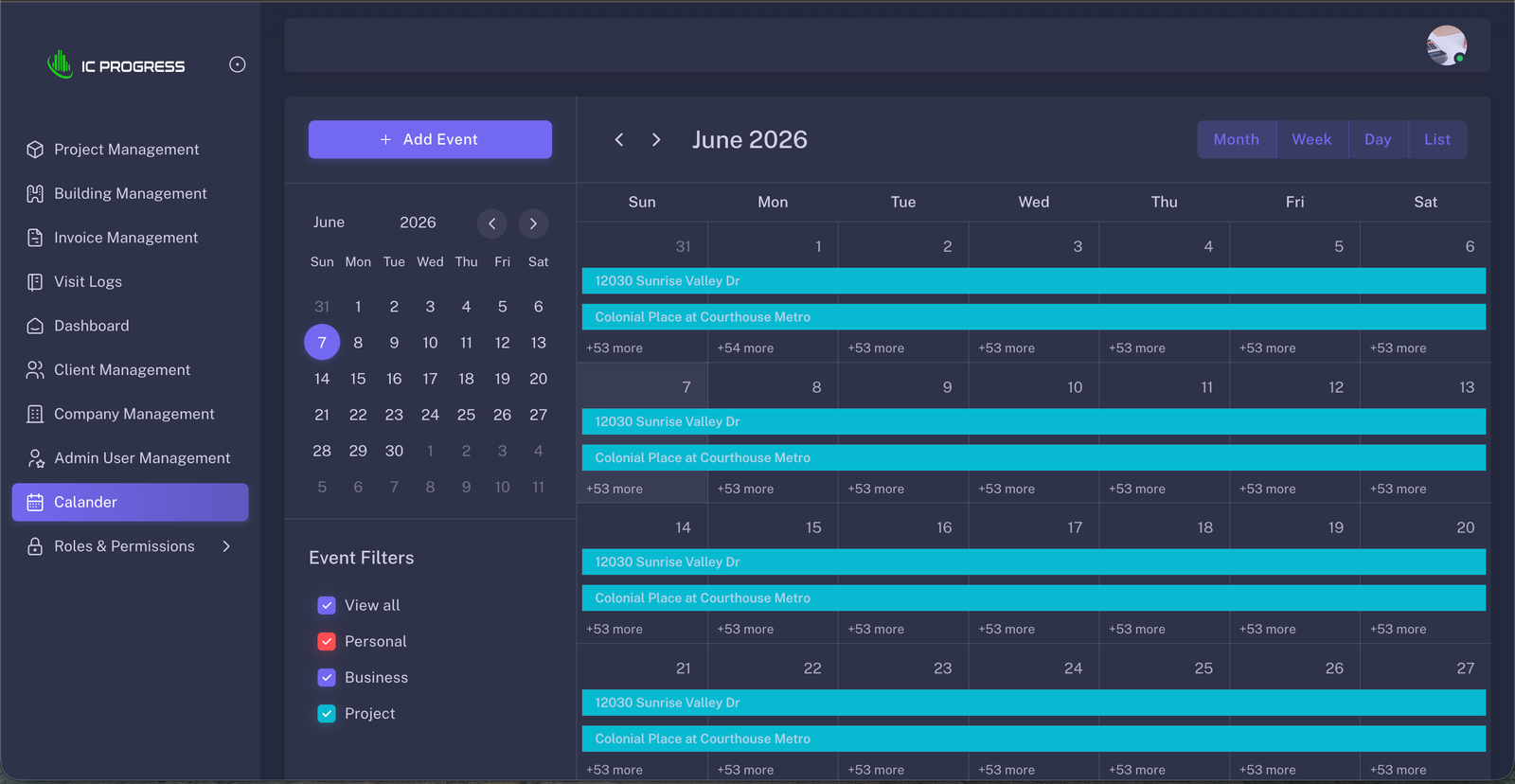Open Visit Logs page

(x=130, y=281)
